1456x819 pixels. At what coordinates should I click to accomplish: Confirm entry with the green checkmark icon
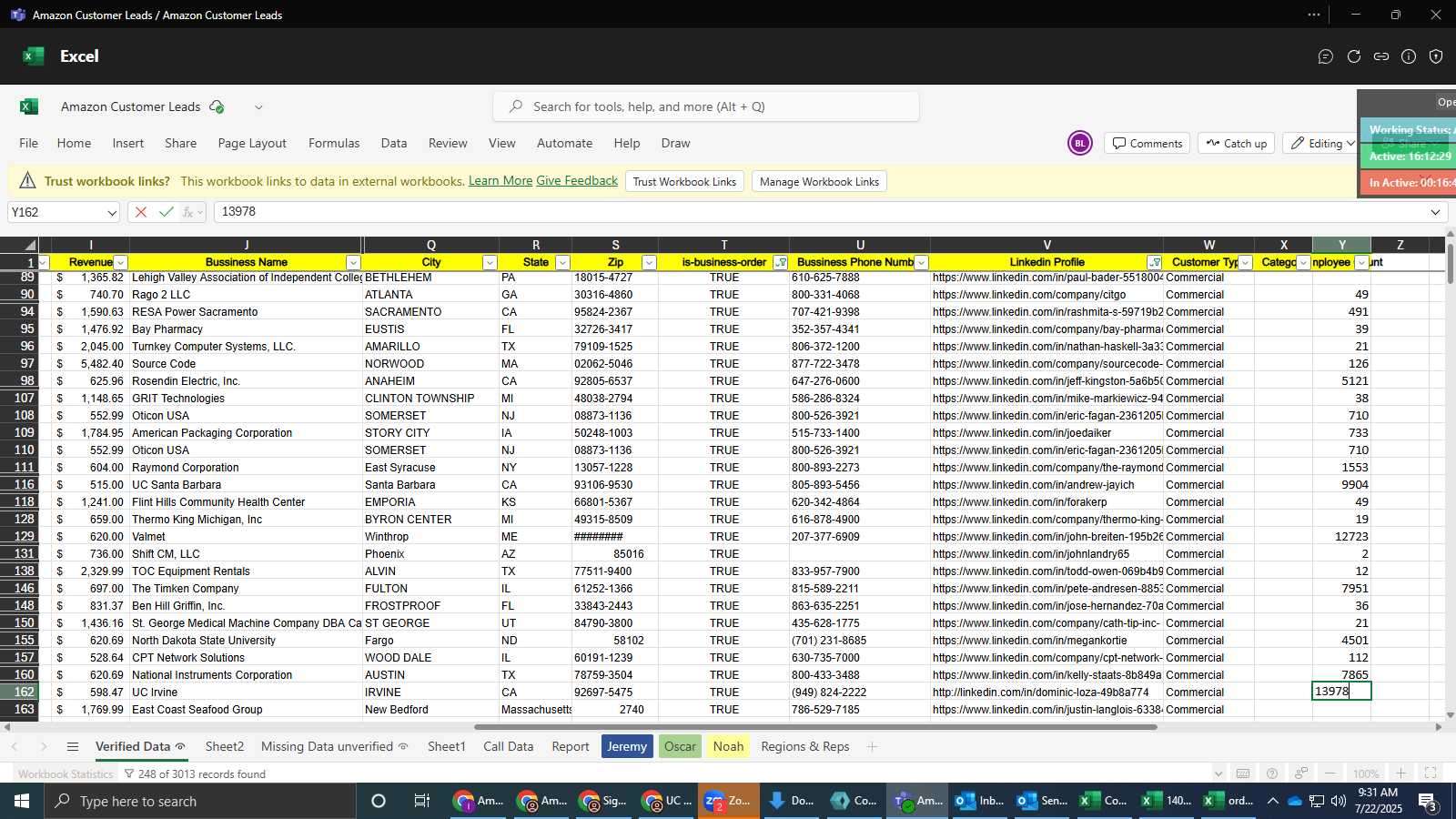coord(166,212)
